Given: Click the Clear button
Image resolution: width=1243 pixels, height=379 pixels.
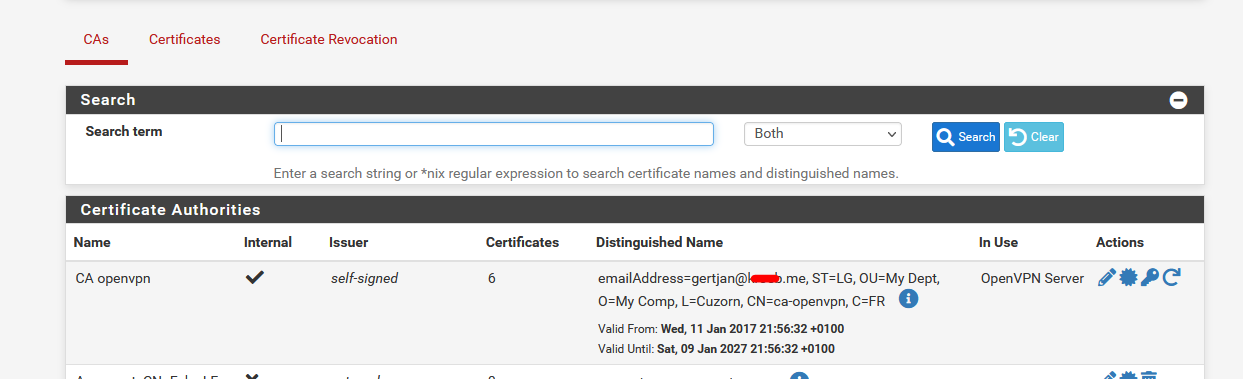Looking at the screenshot, I should point(1034,137).
